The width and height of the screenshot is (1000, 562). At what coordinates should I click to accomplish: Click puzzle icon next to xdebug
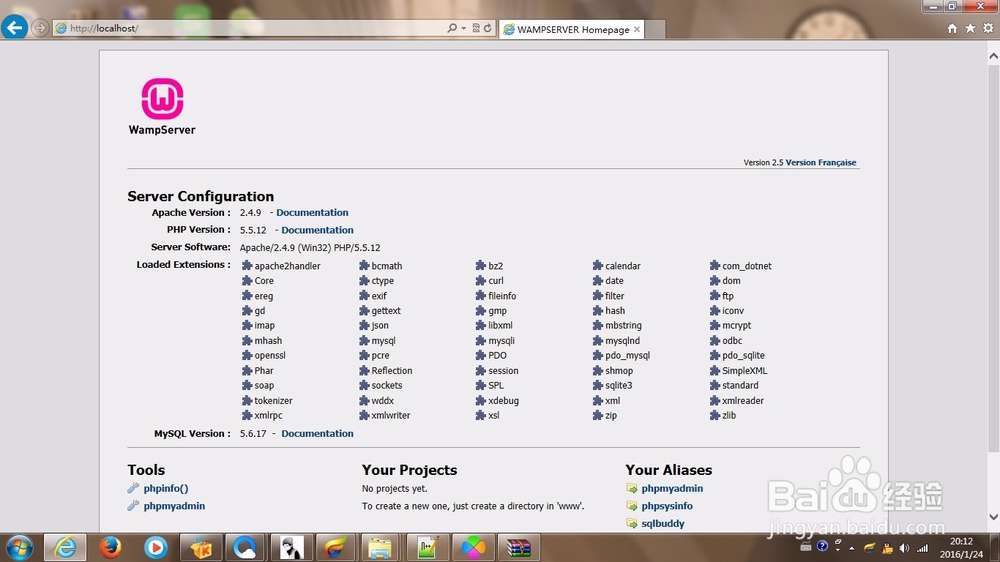481,401
